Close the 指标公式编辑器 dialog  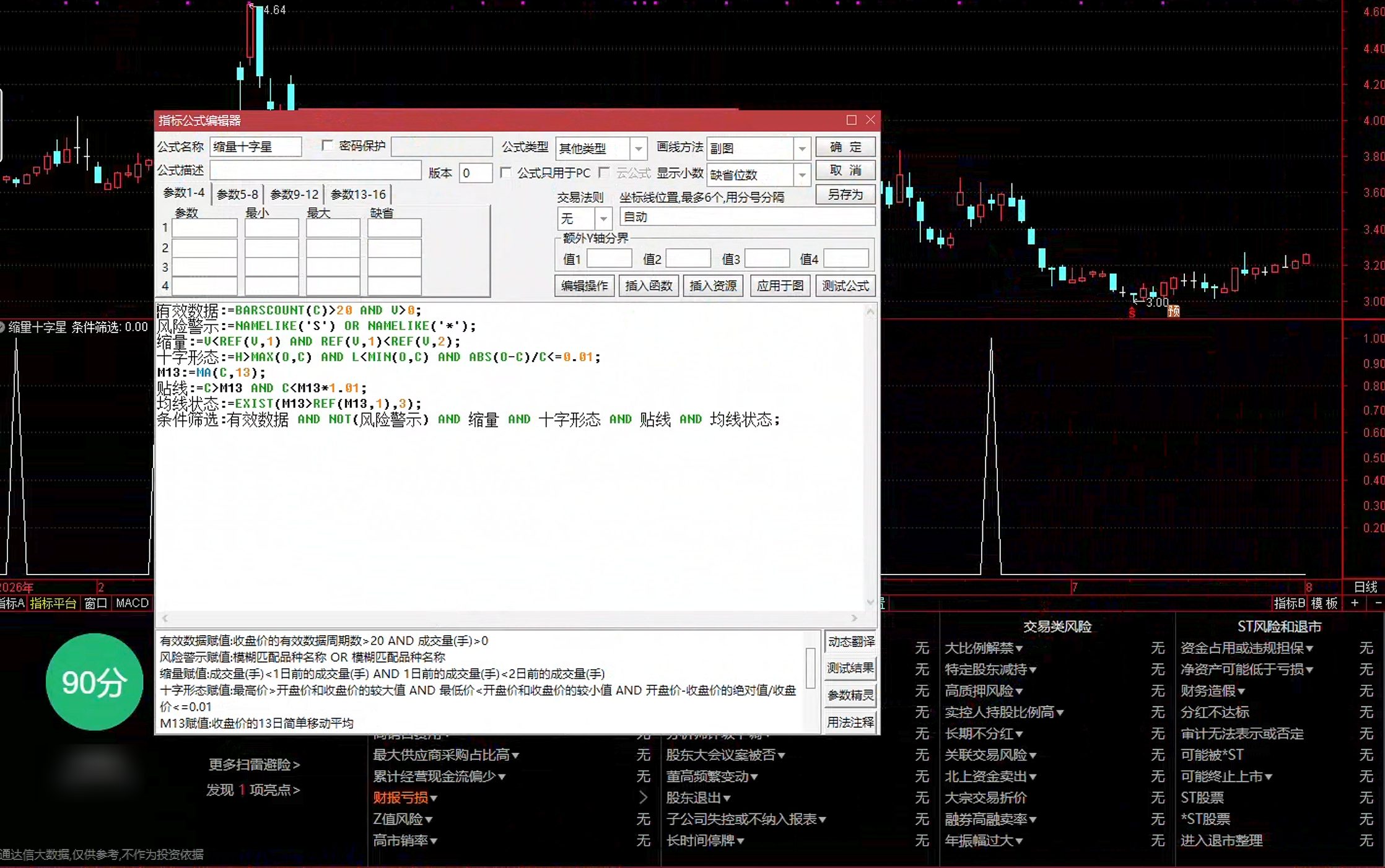[870, 119]
